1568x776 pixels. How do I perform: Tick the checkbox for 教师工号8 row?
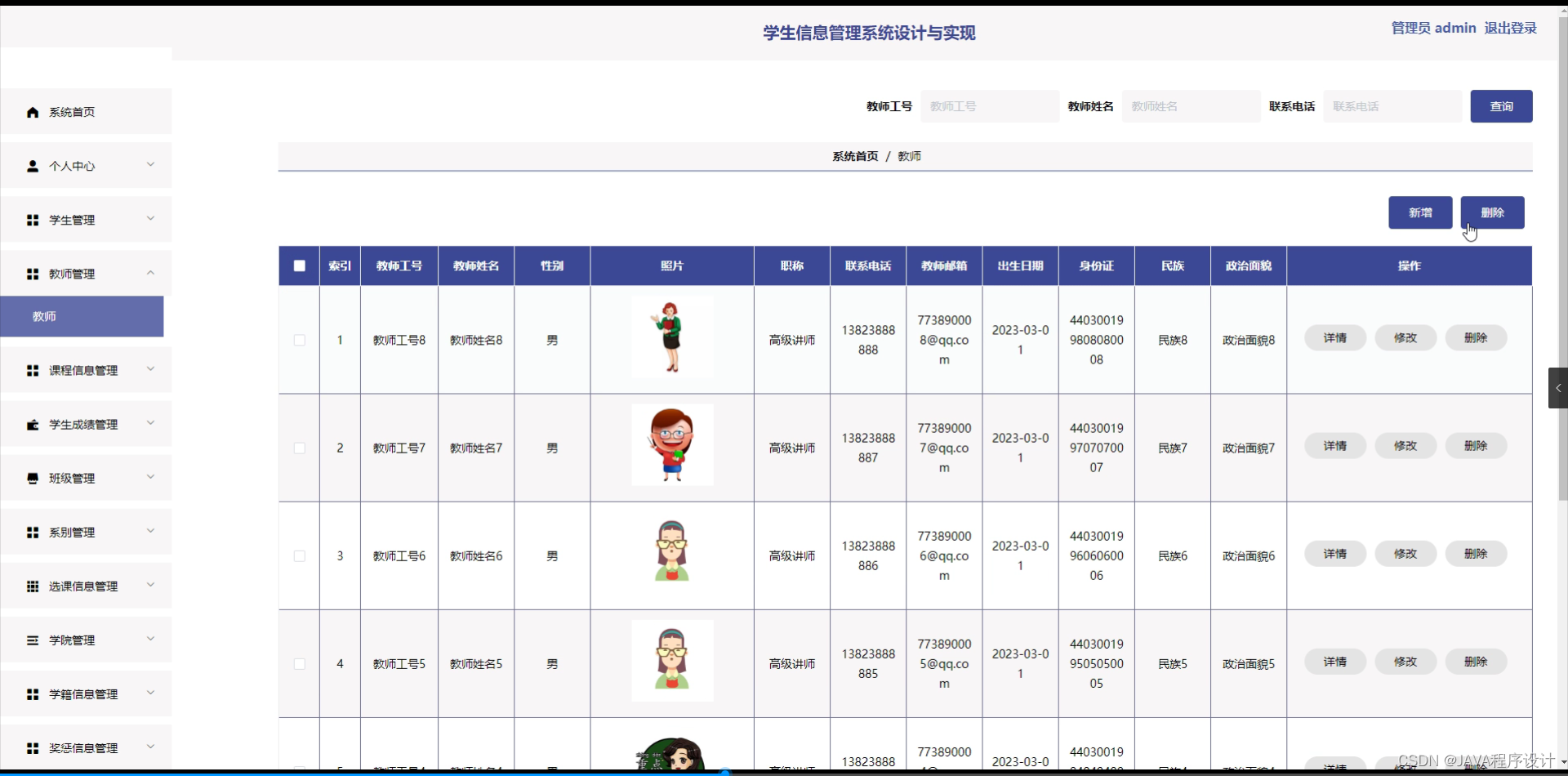point(299,341)
